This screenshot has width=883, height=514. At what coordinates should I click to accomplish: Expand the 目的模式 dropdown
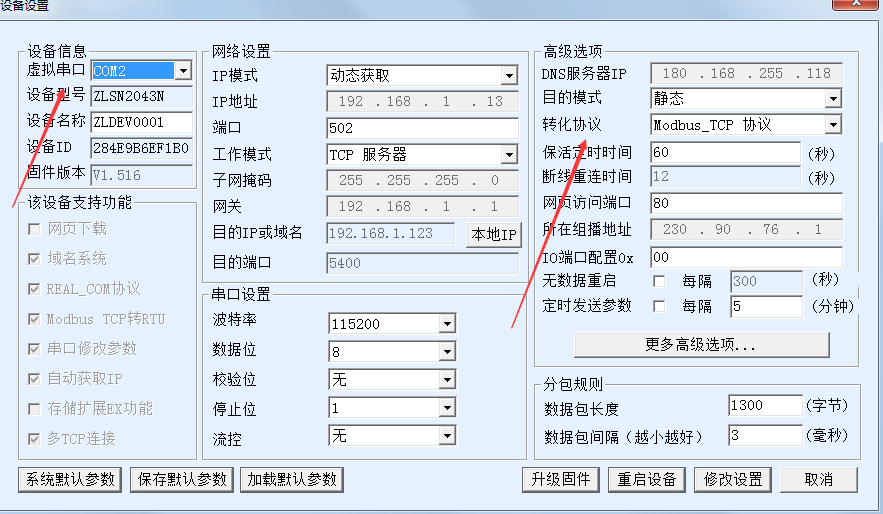tap(833, 99)
